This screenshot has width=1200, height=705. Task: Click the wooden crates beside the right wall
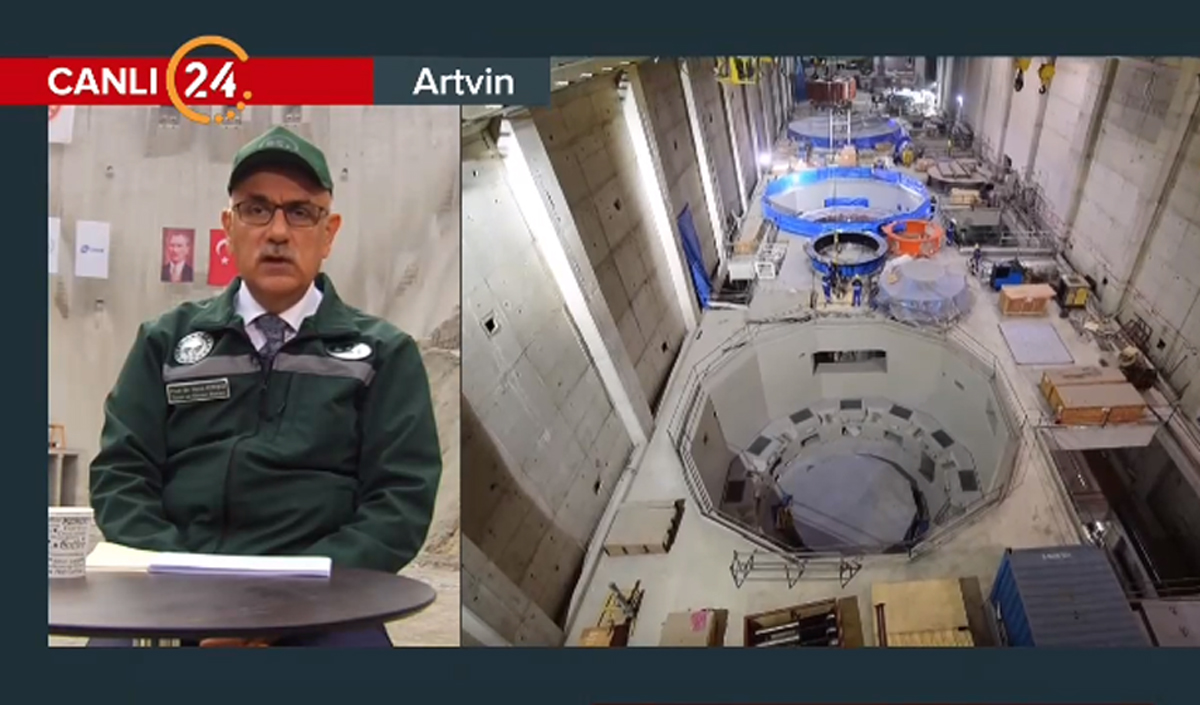pos(1092,395)
